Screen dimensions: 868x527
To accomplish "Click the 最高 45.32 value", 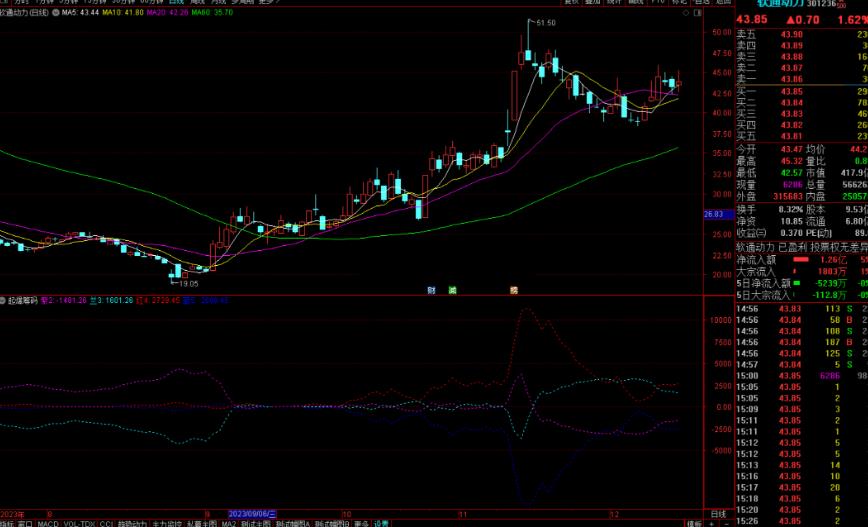I will 792,161.
